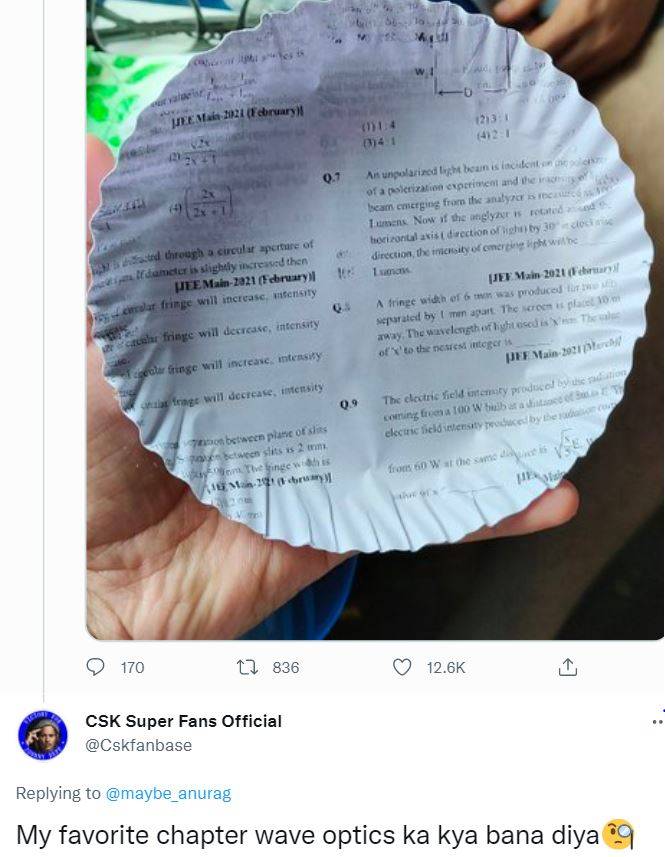Open the share tweet icon
This screenshot has height=857, width=665.
tap(567, 666)
